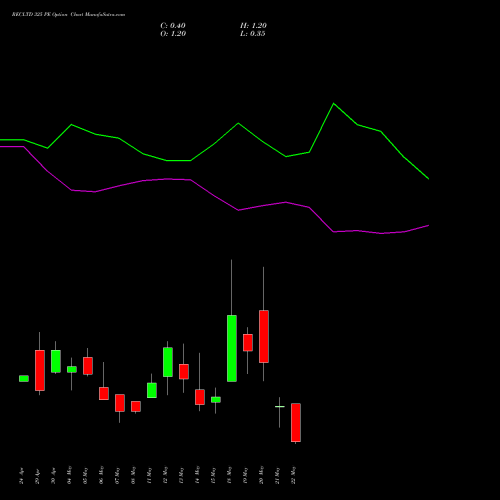The image size is (500, 500).
Task: Click the green candle for 11 May
Action: tap(152, 390)
